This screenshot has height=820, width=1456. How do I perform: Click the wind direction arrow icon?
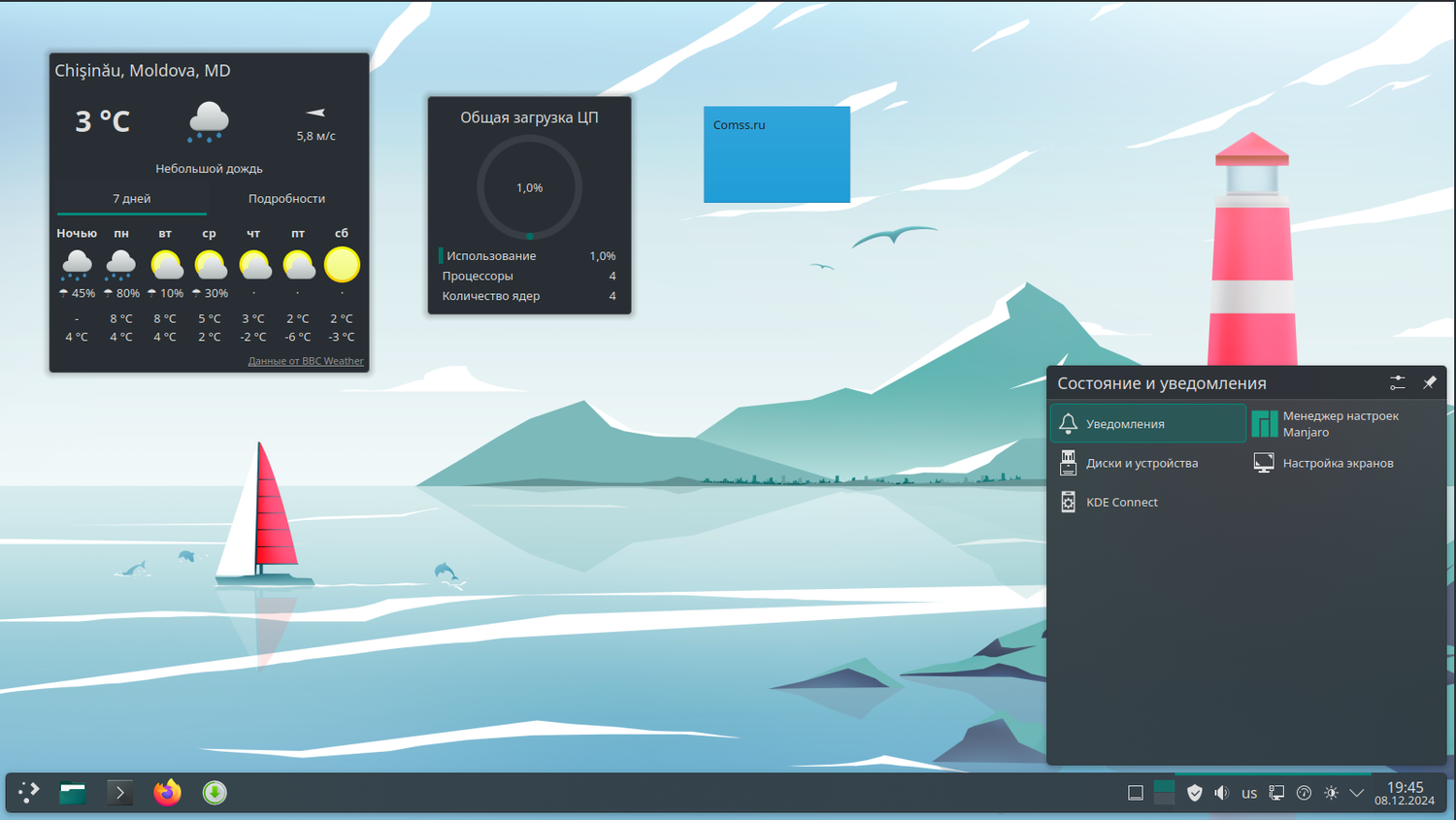315,113
